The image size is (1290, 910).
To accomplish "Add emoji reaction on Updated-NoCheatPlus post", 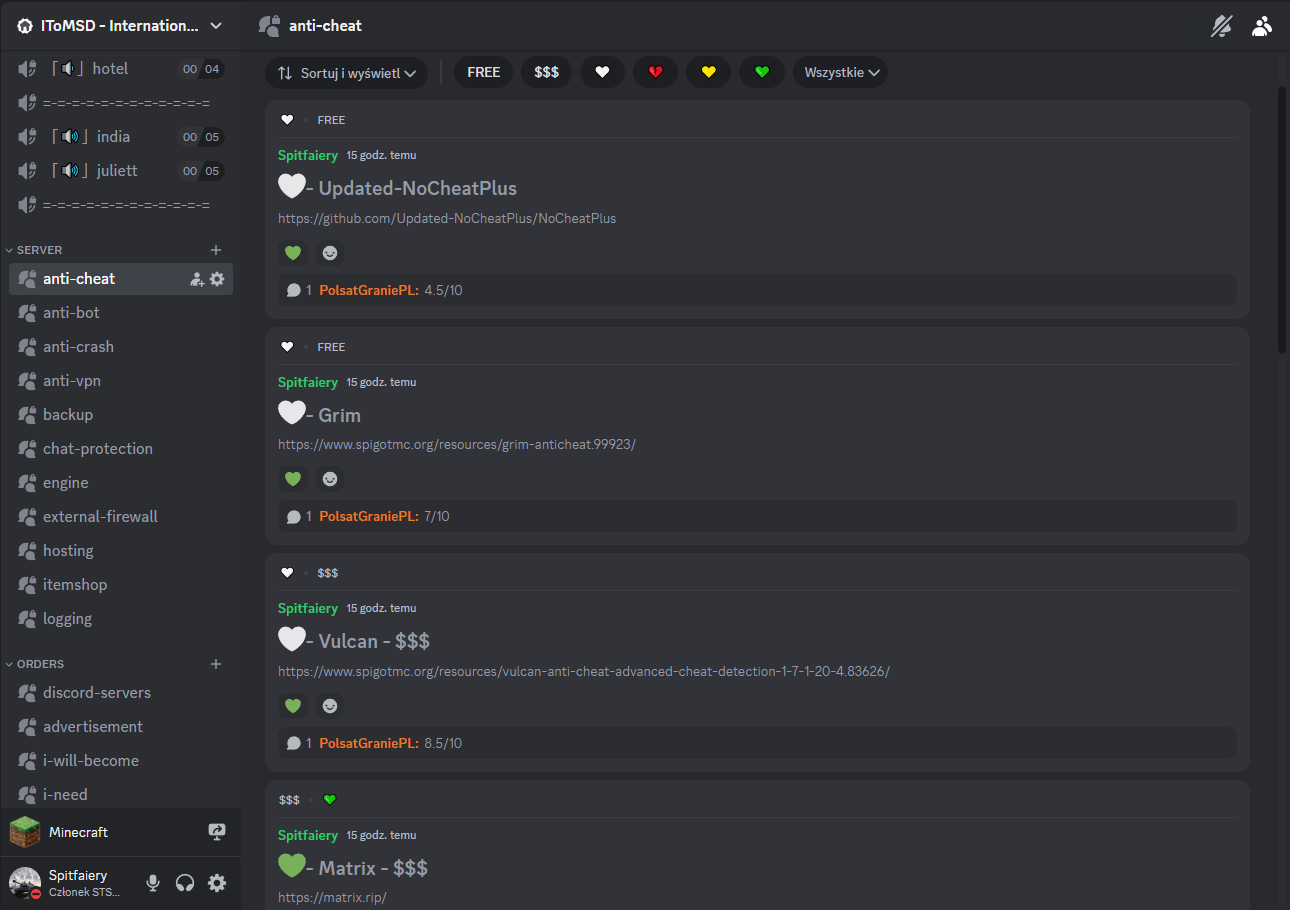I will tap(330, 253).
